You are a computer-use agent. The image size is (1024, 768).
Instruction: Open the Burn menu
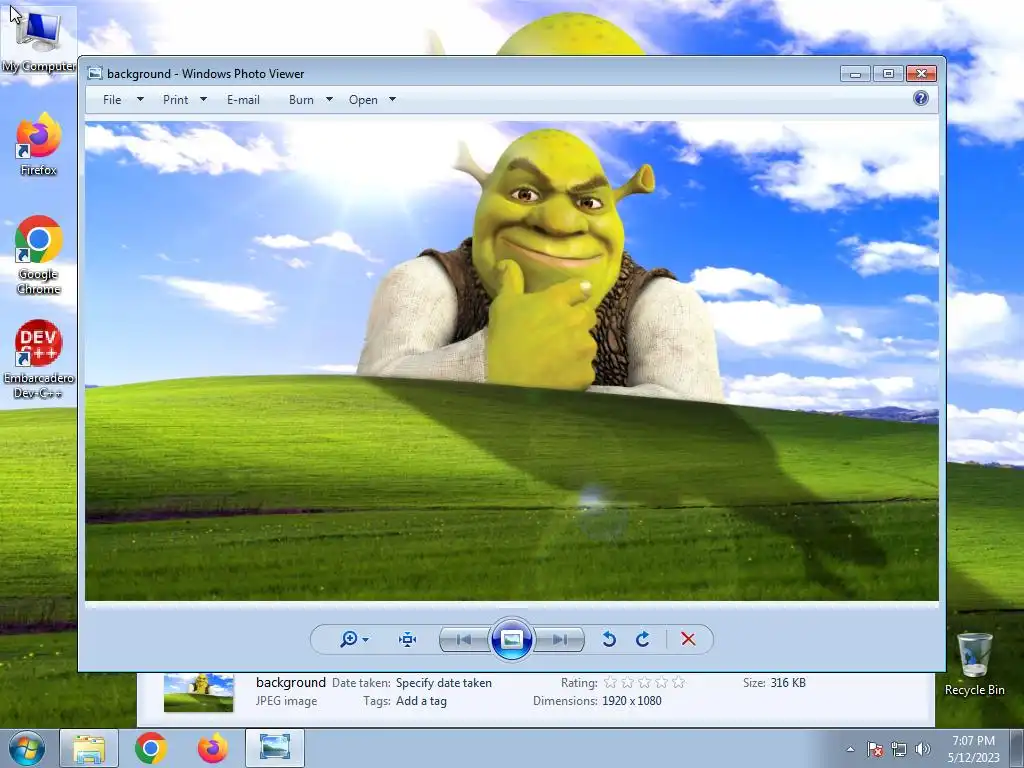click(301, 100)
